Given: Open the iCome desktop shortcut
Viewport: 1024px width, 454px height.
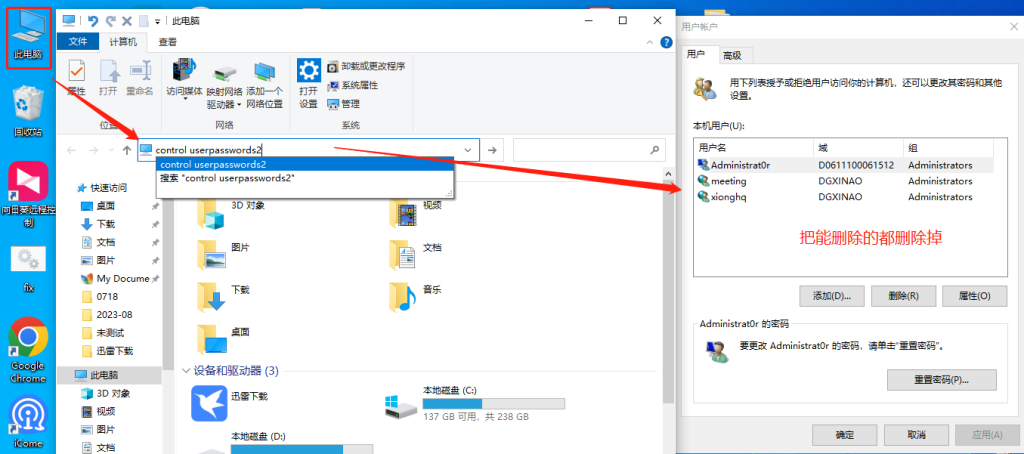Looking at the screenshot, I should [28, 422].
